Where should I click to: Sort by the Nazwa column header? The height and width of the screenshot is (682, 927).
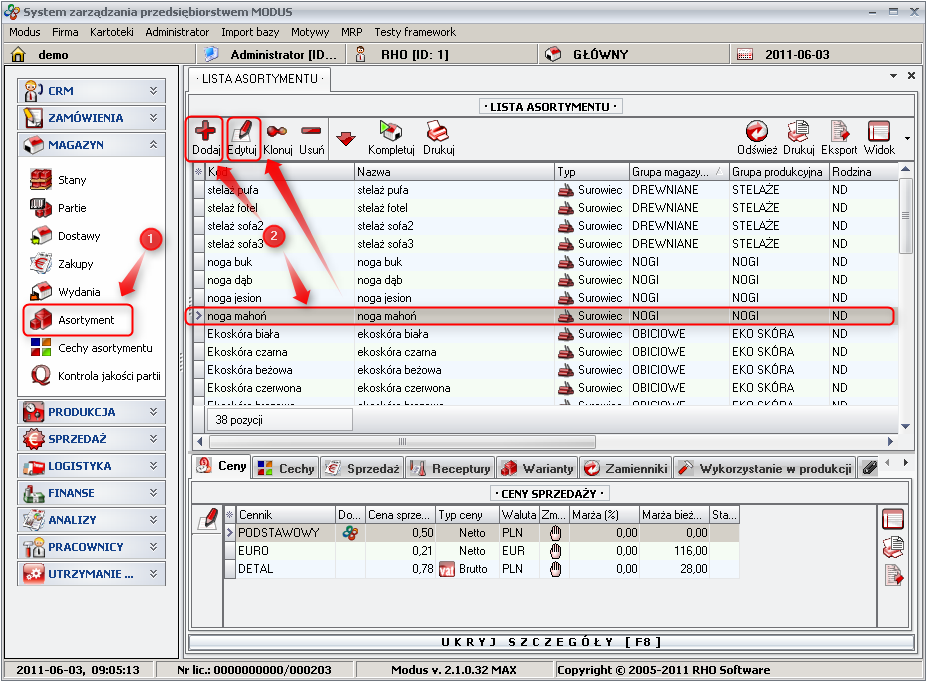coord(453,172)
